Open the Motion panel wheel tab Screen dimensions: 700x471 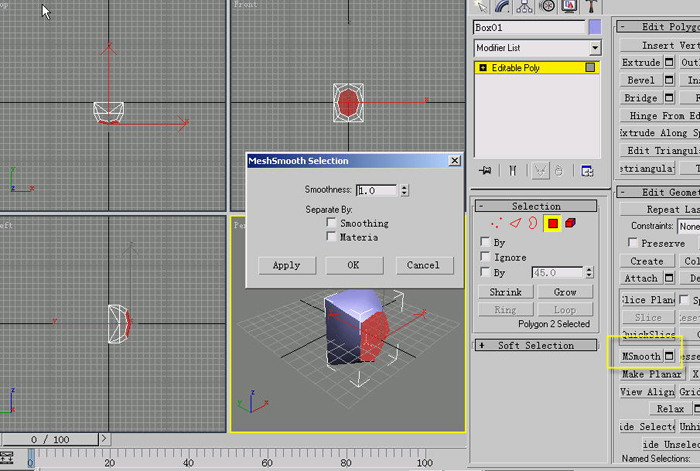(546, 6)
